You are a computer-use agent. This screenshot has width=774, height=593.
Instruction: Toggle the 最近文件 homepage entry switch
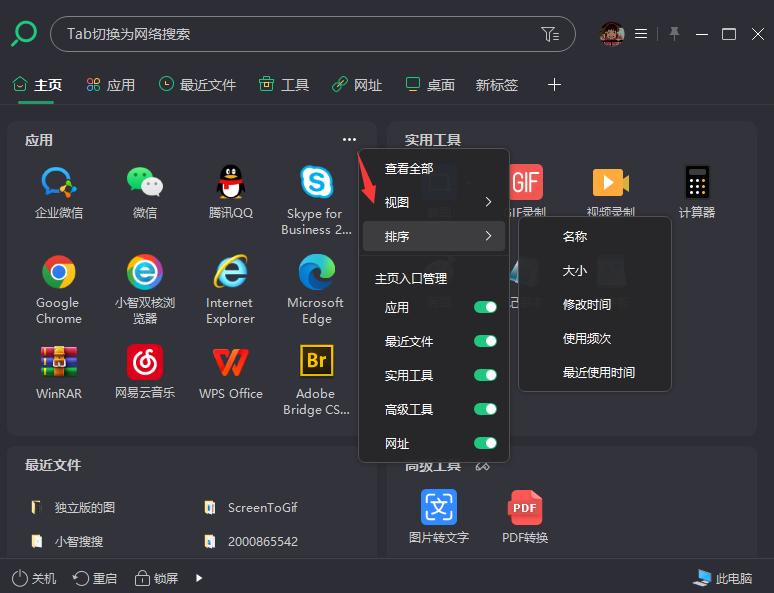(485, 341)
